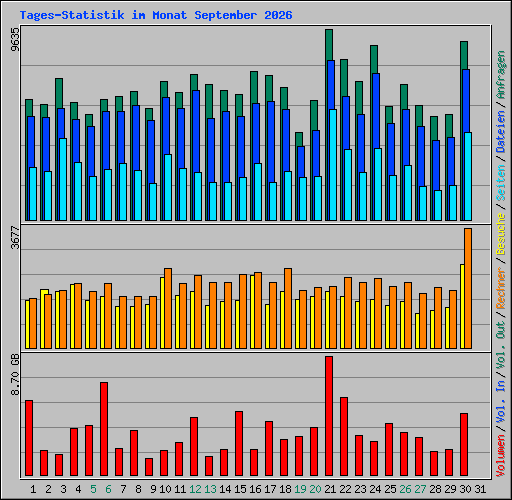Select the red Volumen bar for day 6
The height and width of the screenshot is (500, 512).
(104, 429)
